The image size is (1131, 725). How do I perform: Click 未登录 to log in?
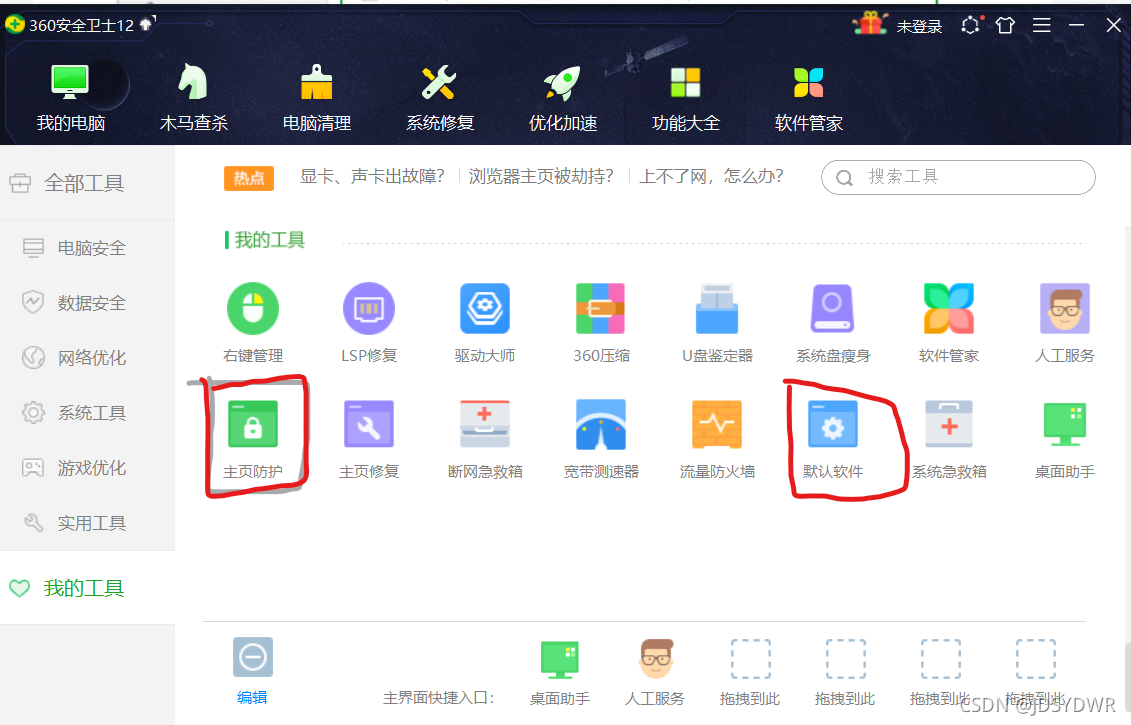(x=919, y=27)
